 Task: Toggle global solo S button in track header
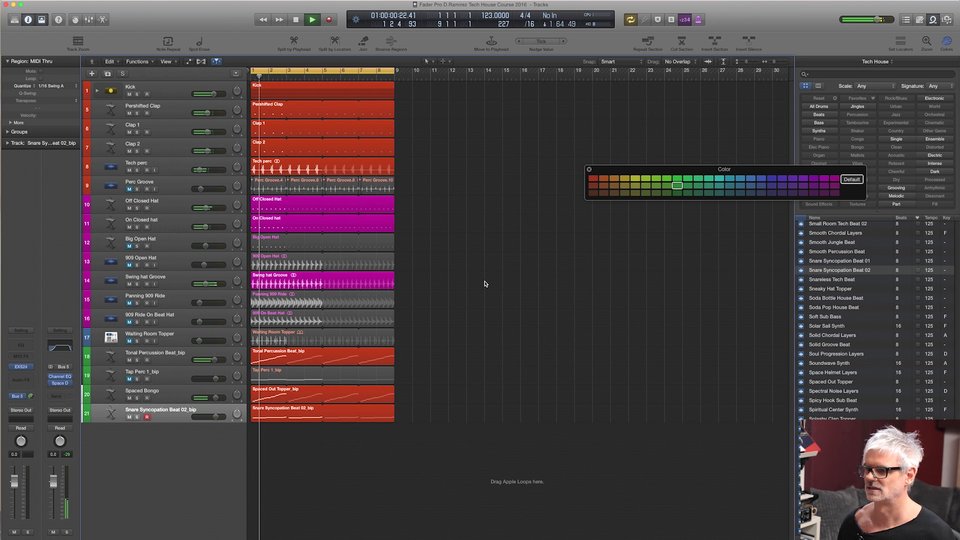pos(122,73)
